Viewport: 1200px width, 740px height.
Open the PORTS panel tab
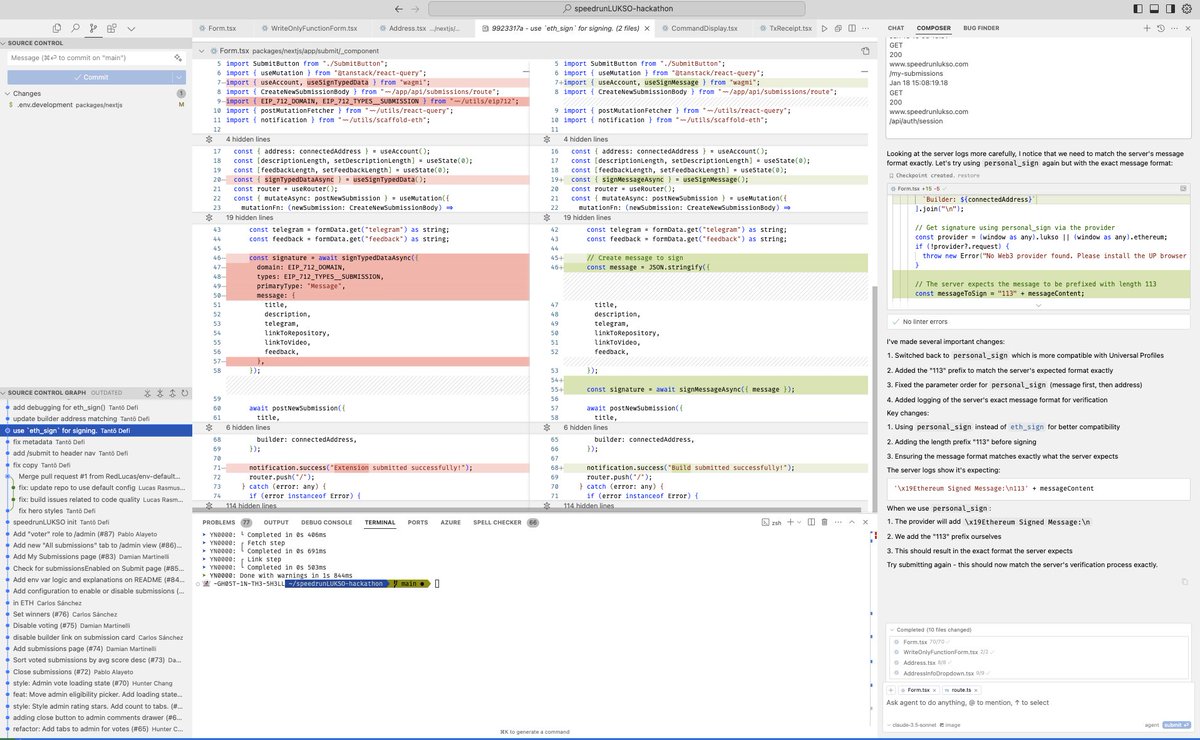[x=418, y=522]
